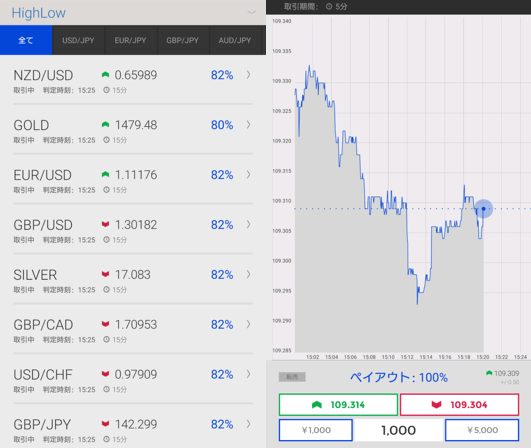
Task: Select the EUR/USD asset name
Action: (42, 175)
